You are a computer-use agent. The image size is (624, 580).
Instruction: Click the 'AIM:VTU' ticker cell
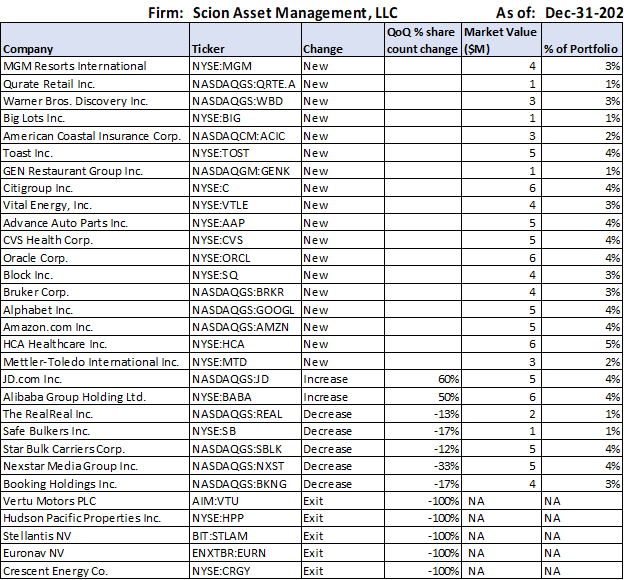click(246, 500)
